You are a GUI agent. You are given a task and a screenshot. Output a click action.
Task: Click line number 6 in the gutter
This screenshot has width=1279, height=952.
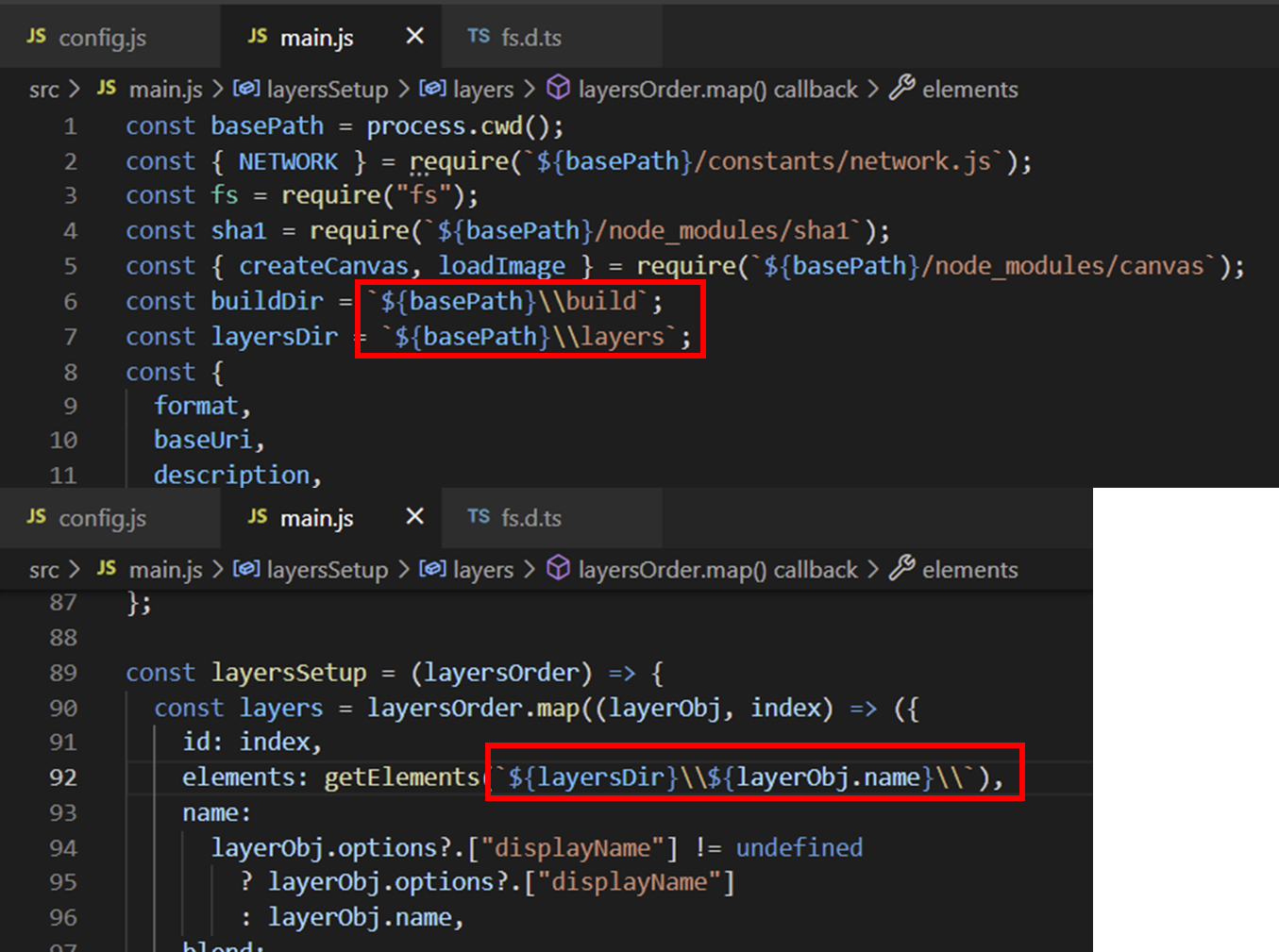[70, 301]
